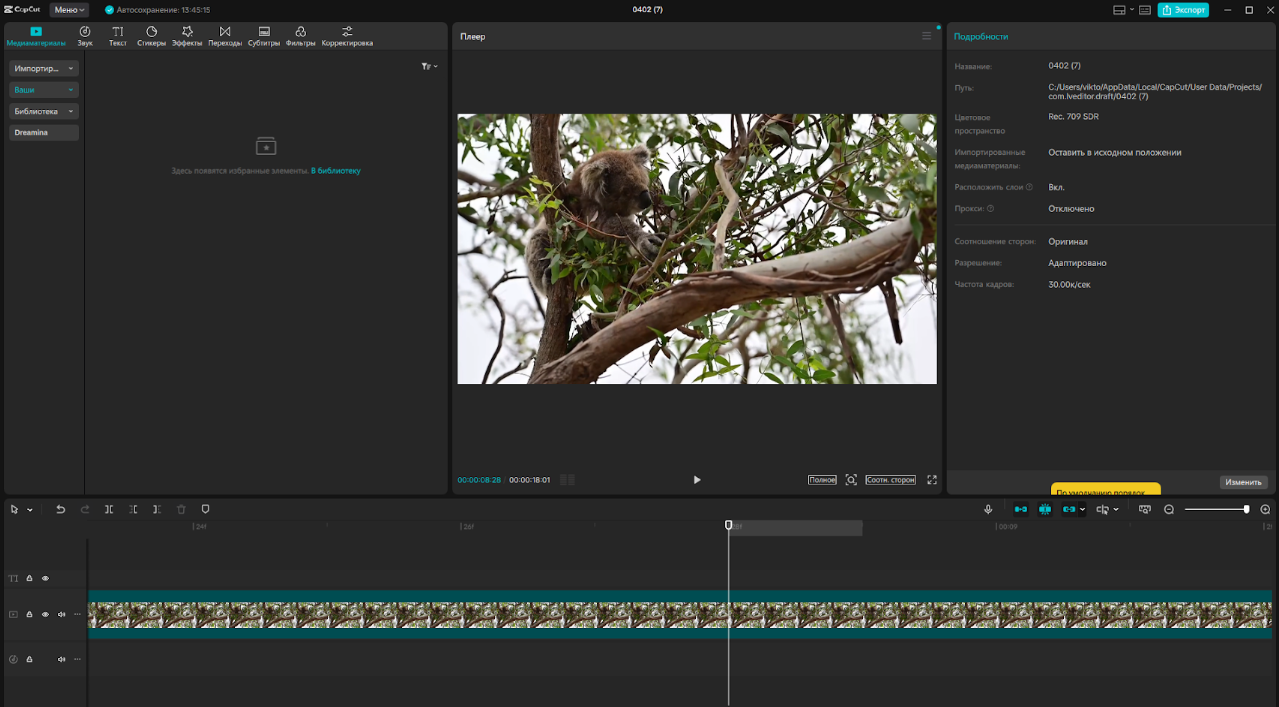Open the Стикеры stickers panel

coord(151,36)
